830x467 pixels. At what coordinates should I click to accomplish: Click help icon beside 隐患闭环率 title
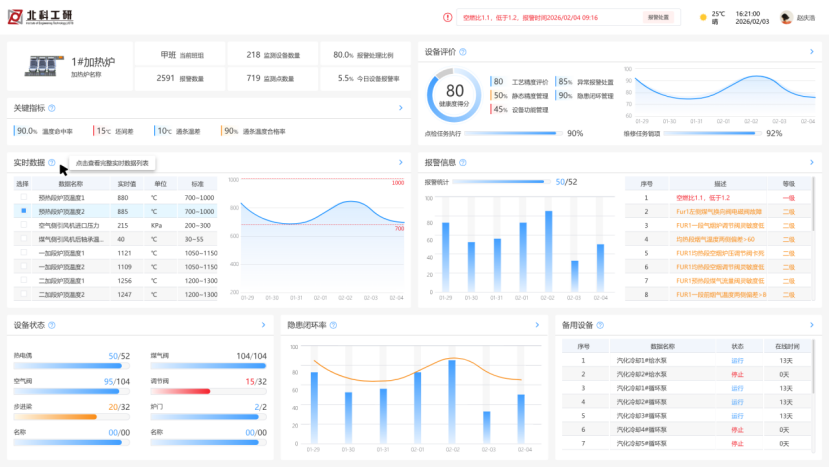(333, 325)
